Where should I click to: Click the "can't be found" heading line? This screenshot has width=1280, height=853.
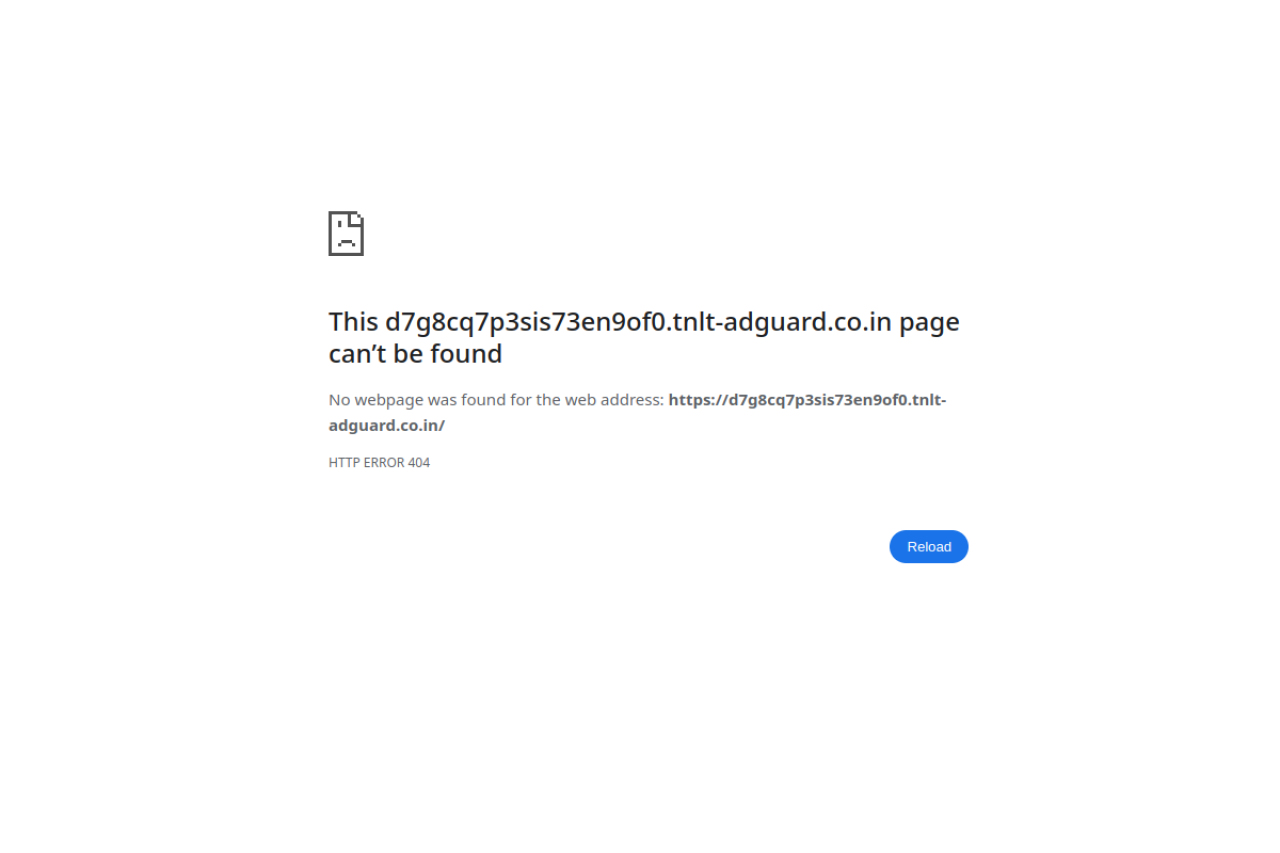coord(415,354)
